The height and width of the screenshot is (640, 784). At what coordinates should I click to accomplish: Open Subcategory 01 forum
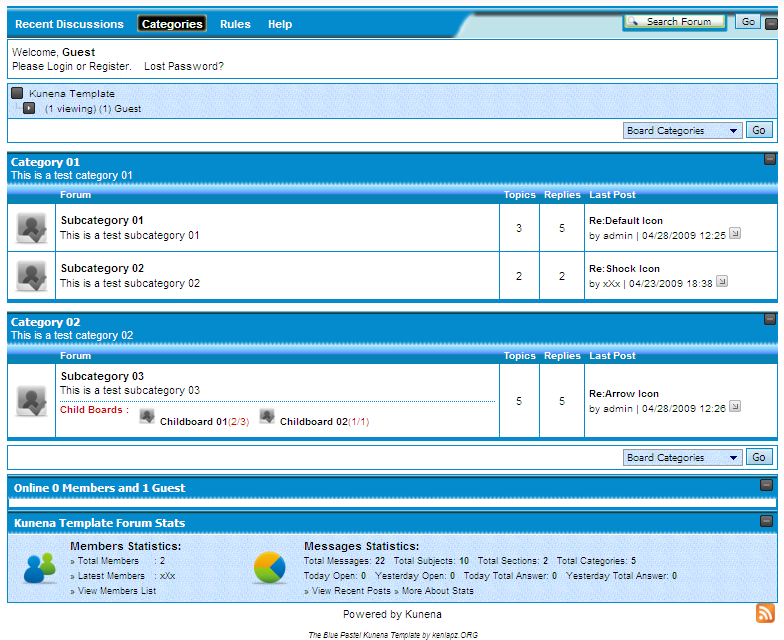click(x=102, y=220)
